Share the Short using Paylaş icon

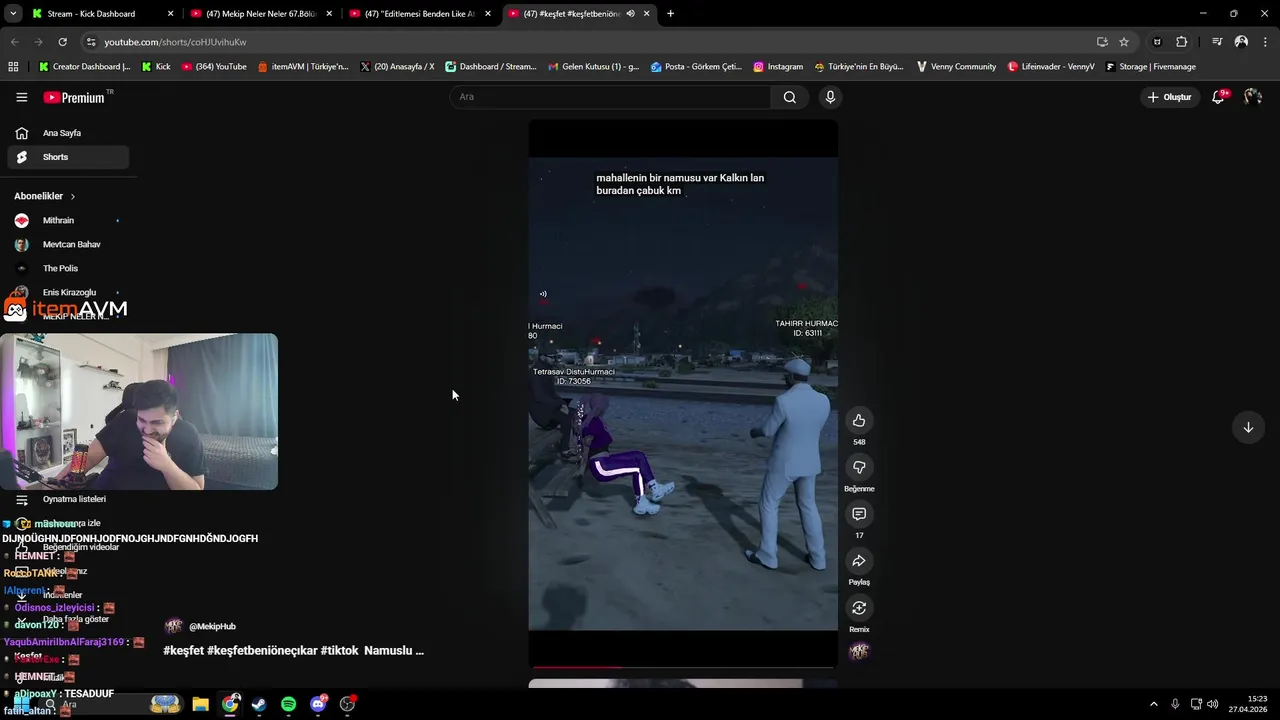point(859,561)
